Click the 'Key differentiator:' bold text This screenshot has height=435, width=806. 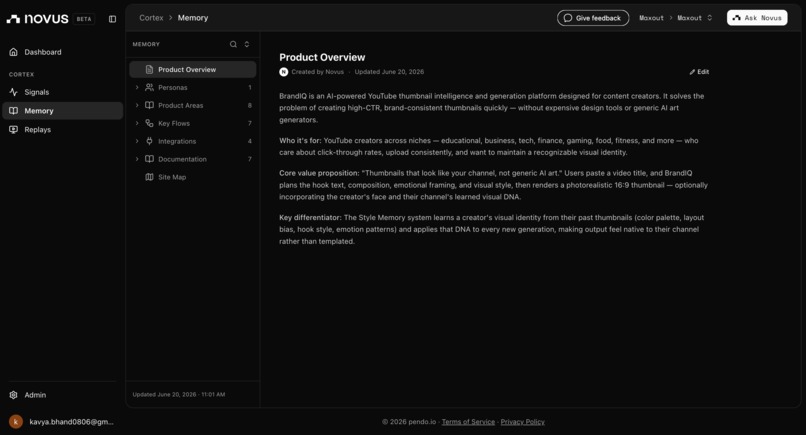click(x=310, y=218)
